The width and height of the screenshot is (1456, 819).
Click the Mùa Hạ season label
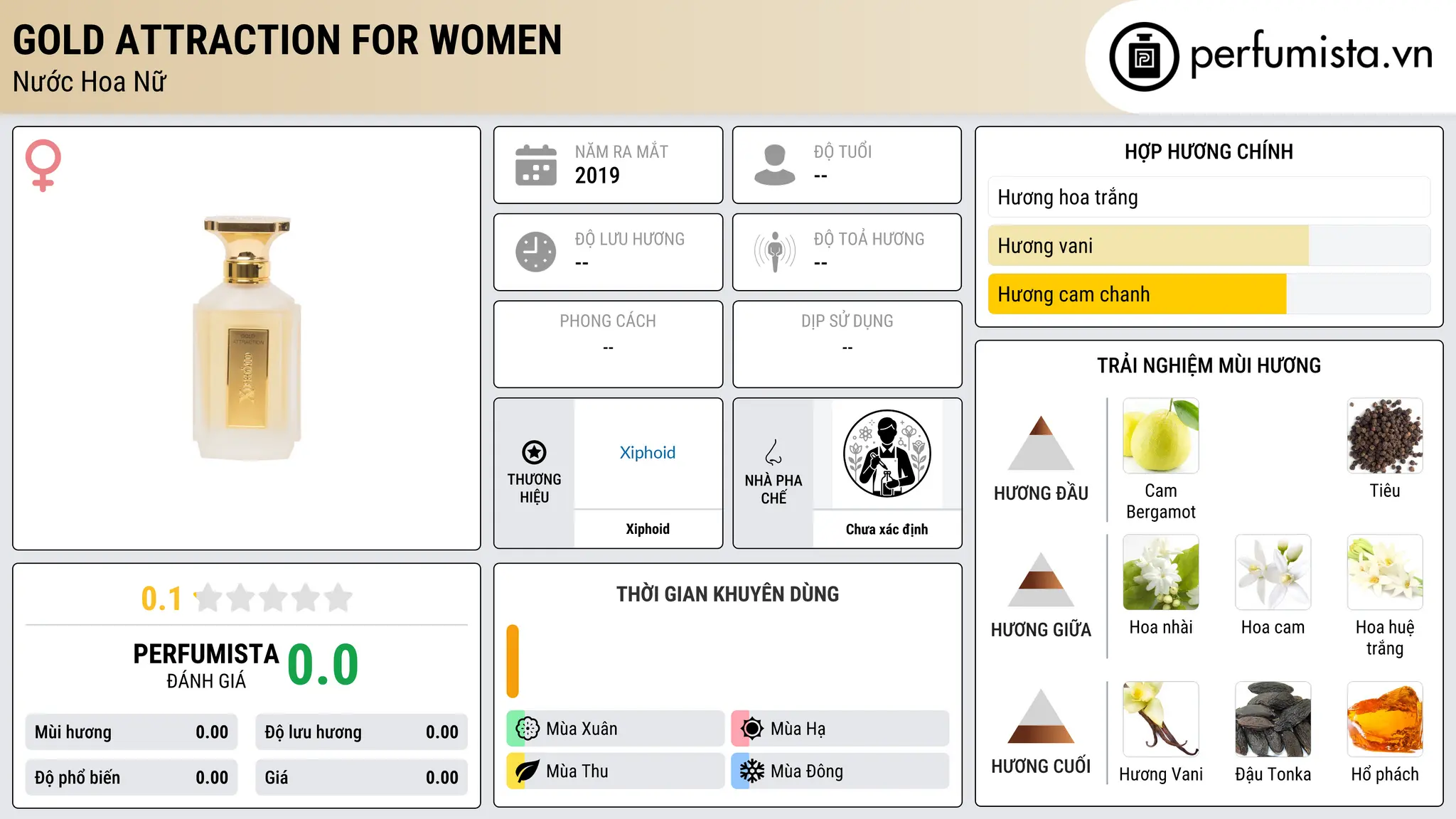pyautogui.click(x=798, y=729)
